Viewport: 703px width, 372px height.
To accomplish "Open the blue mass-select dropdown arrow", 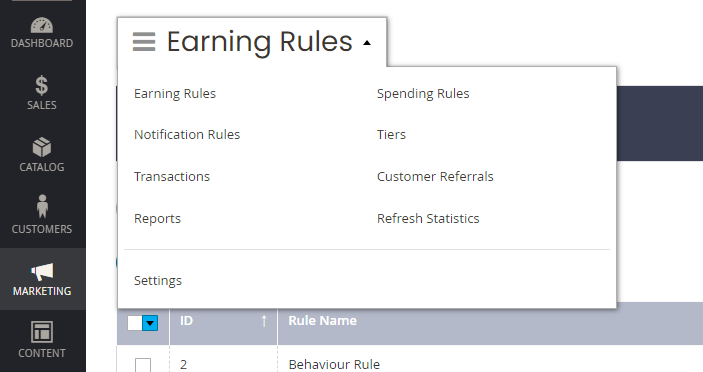I will [x=150, y=323].
